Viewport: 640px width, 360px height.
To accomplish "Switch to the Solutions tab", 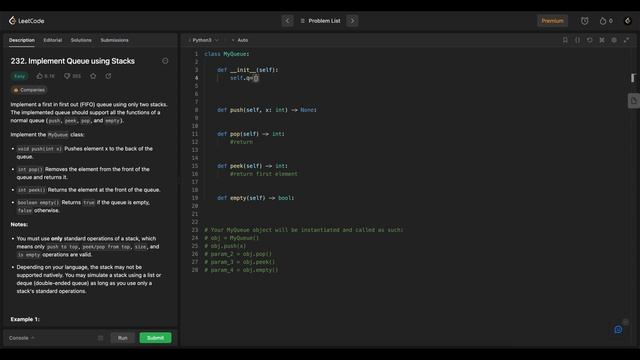I will pos(81,40).
